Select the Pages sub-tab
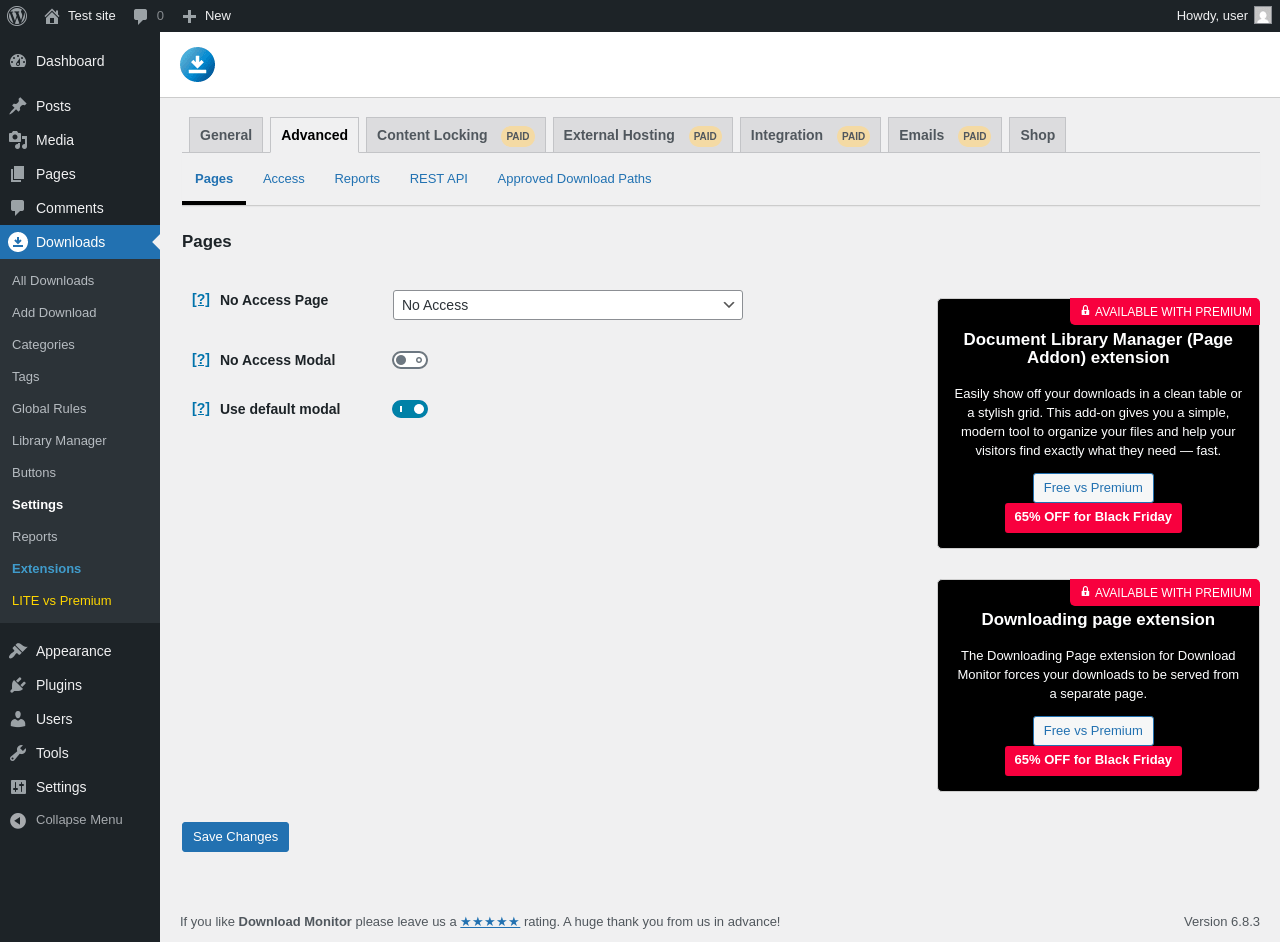The height and width of the screenshot is (942, 1280). click(214, 179)
